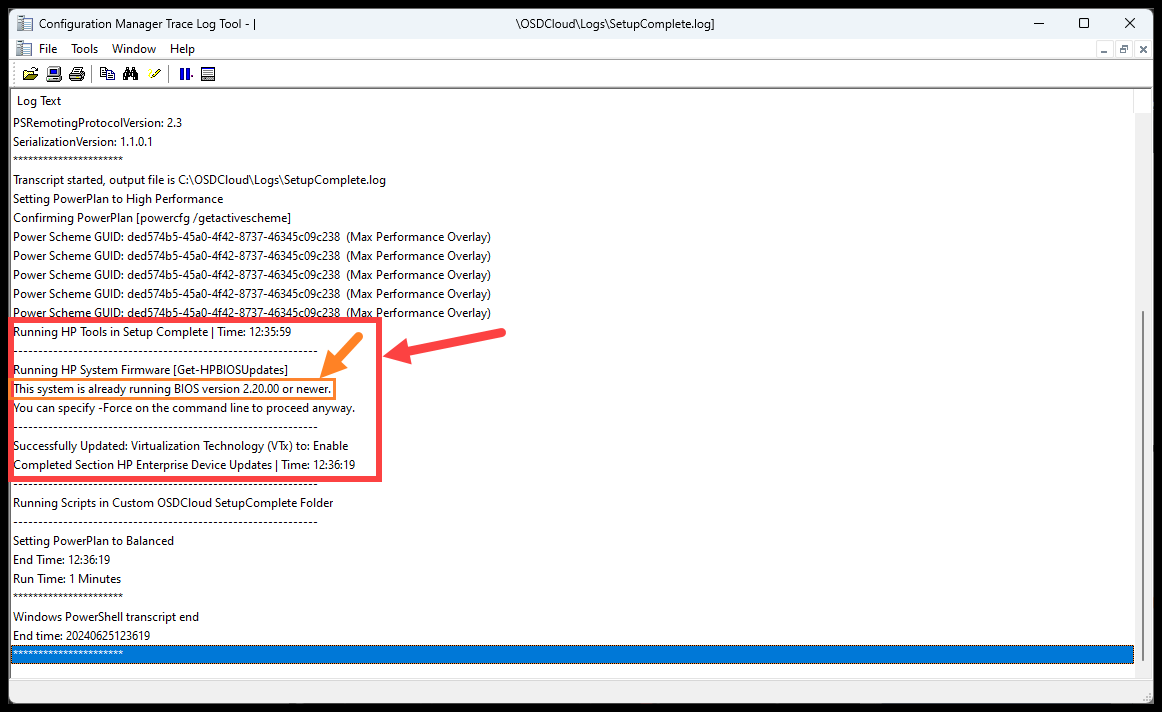
Task: Open the File menu
Action: pyautogui.click(x=48, y=49)
